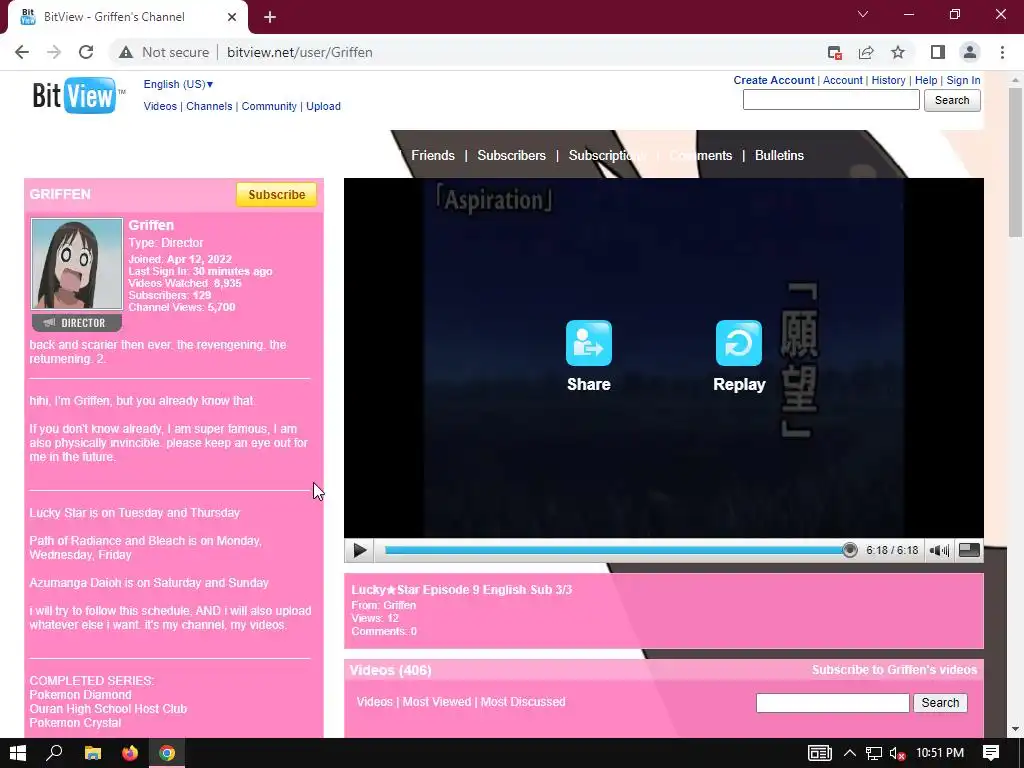This screenshot has width=1024, height=768.
Task: Focus the channel video search field
Action: [832, 703]
